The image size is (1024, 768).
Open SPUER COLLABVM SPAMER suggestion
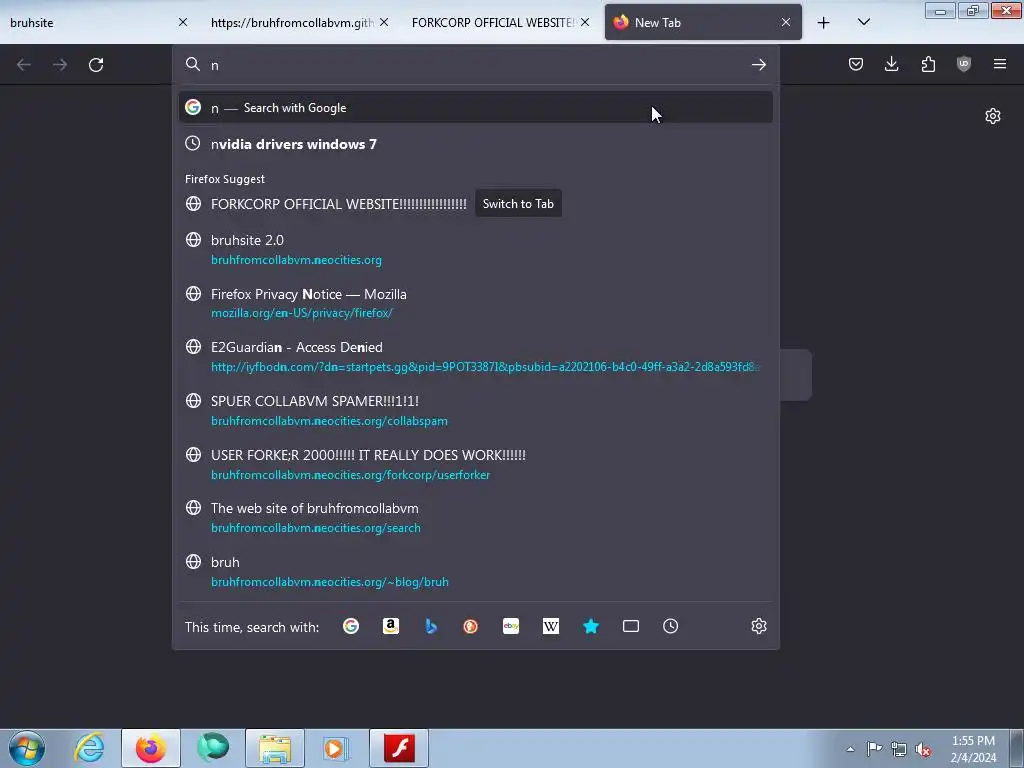475,410
